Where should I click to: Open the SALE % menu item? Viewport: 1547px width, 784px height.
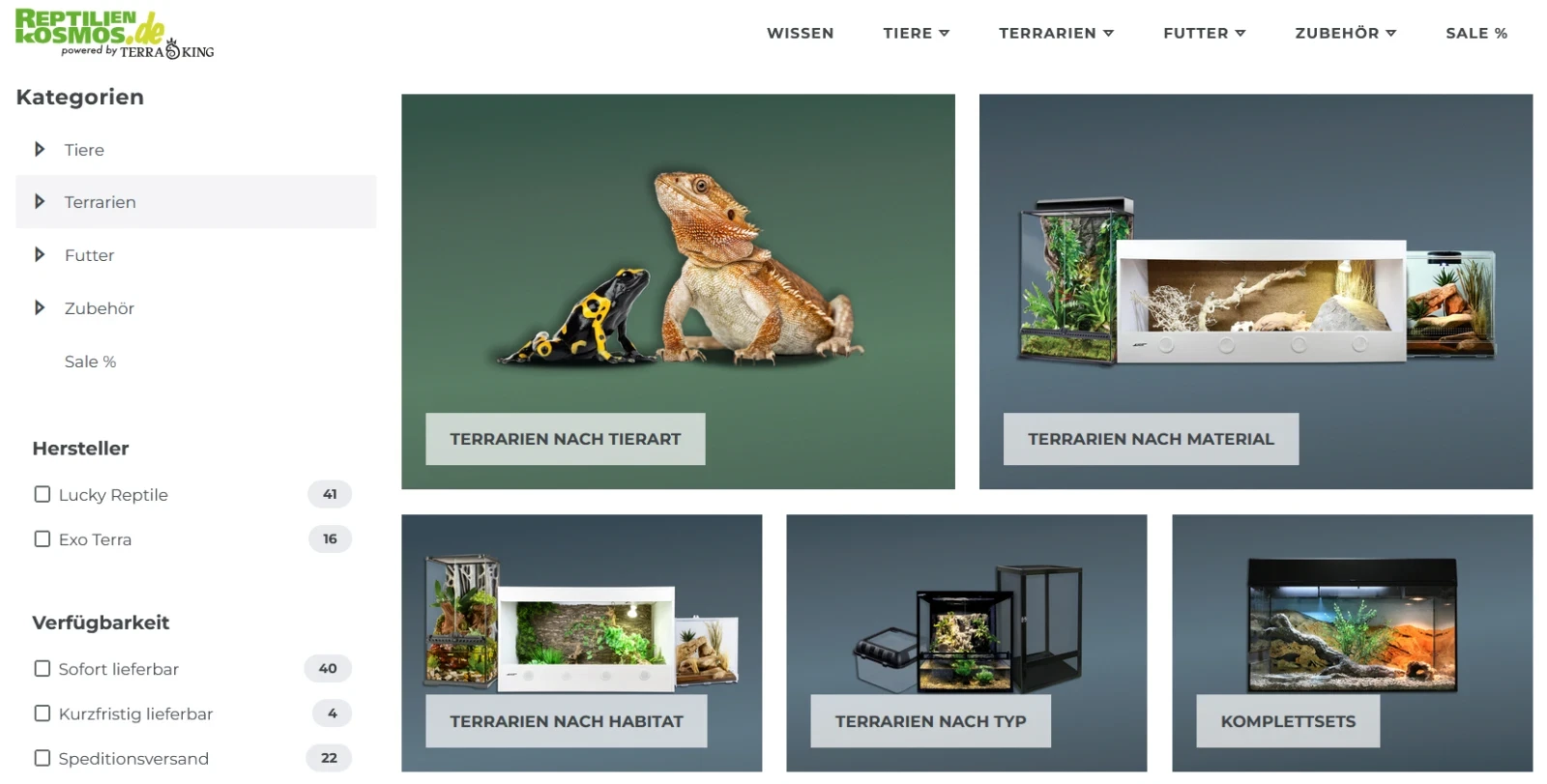(1476, 33)
